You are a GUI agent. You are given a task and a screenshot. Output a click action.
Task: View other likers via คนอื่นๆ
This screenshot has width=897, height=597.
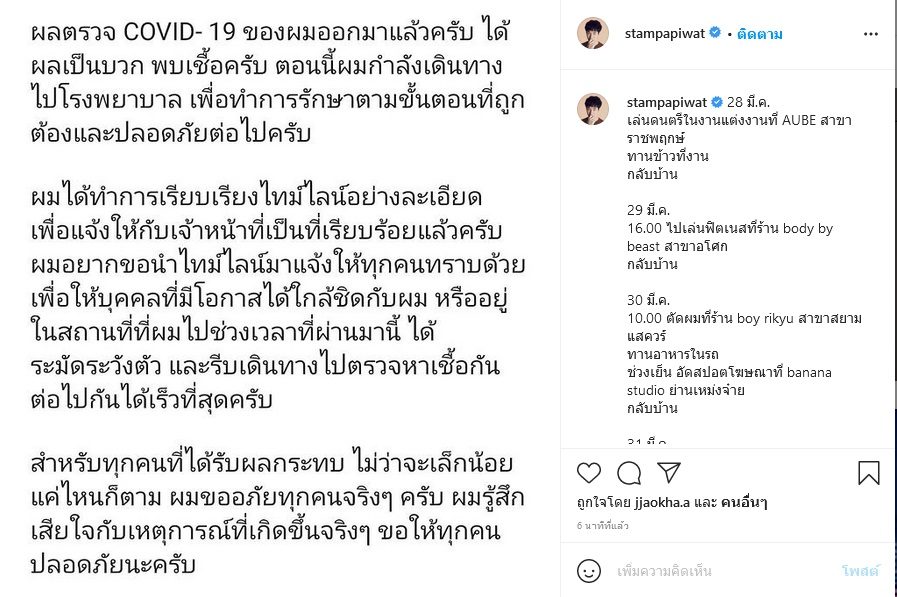tap(744, 503)
